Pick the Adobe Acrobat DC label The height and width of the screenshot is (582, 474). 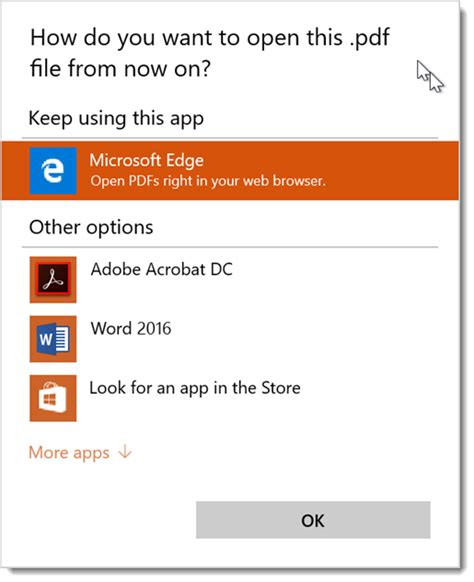(161, 269)
